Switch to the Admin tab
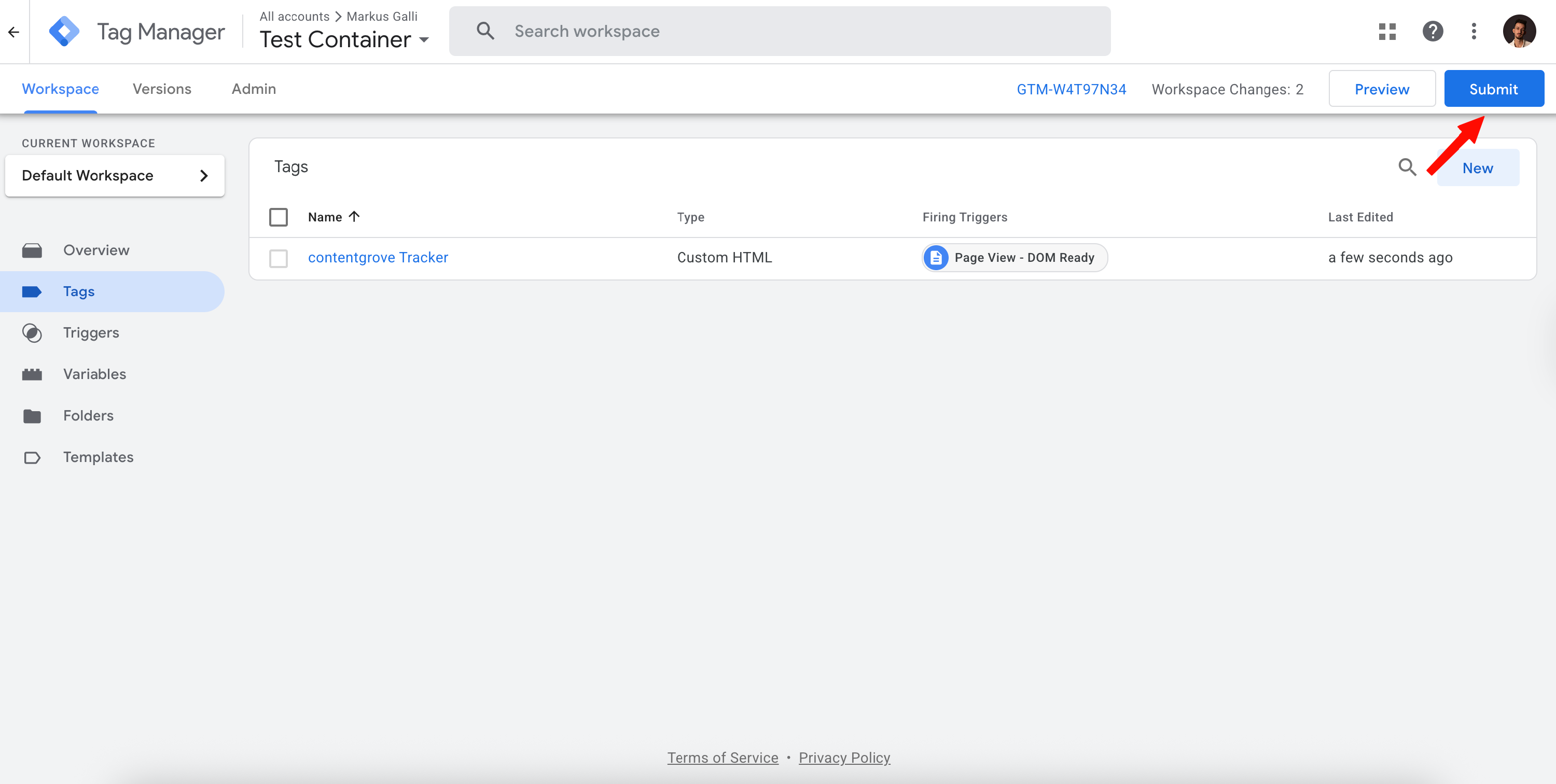This screenshot has height=784, width=1556. click(254, 89)
